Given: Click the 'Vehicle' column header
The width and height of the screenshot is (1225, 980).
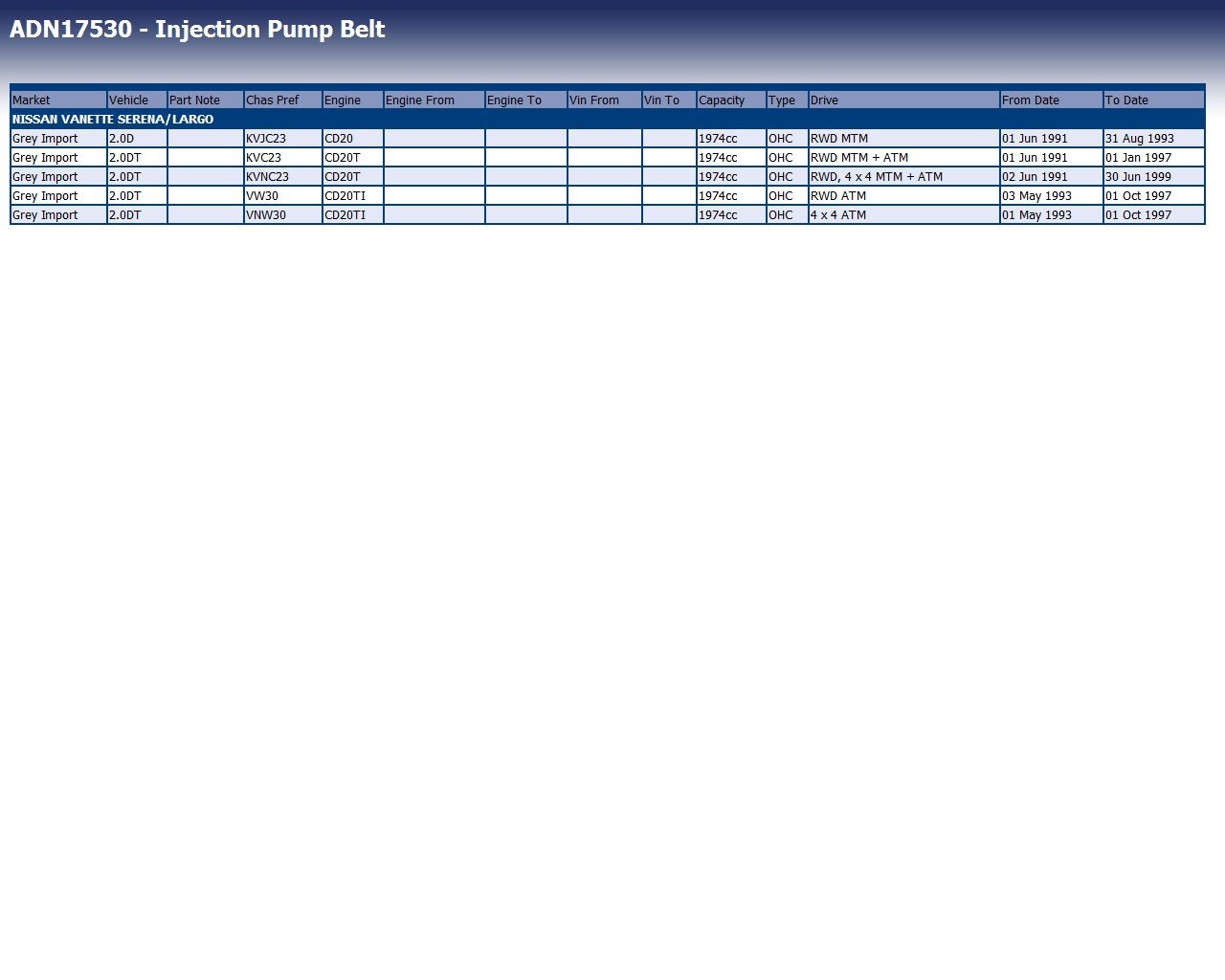Looking at the screenshot, I should point(137,100).
